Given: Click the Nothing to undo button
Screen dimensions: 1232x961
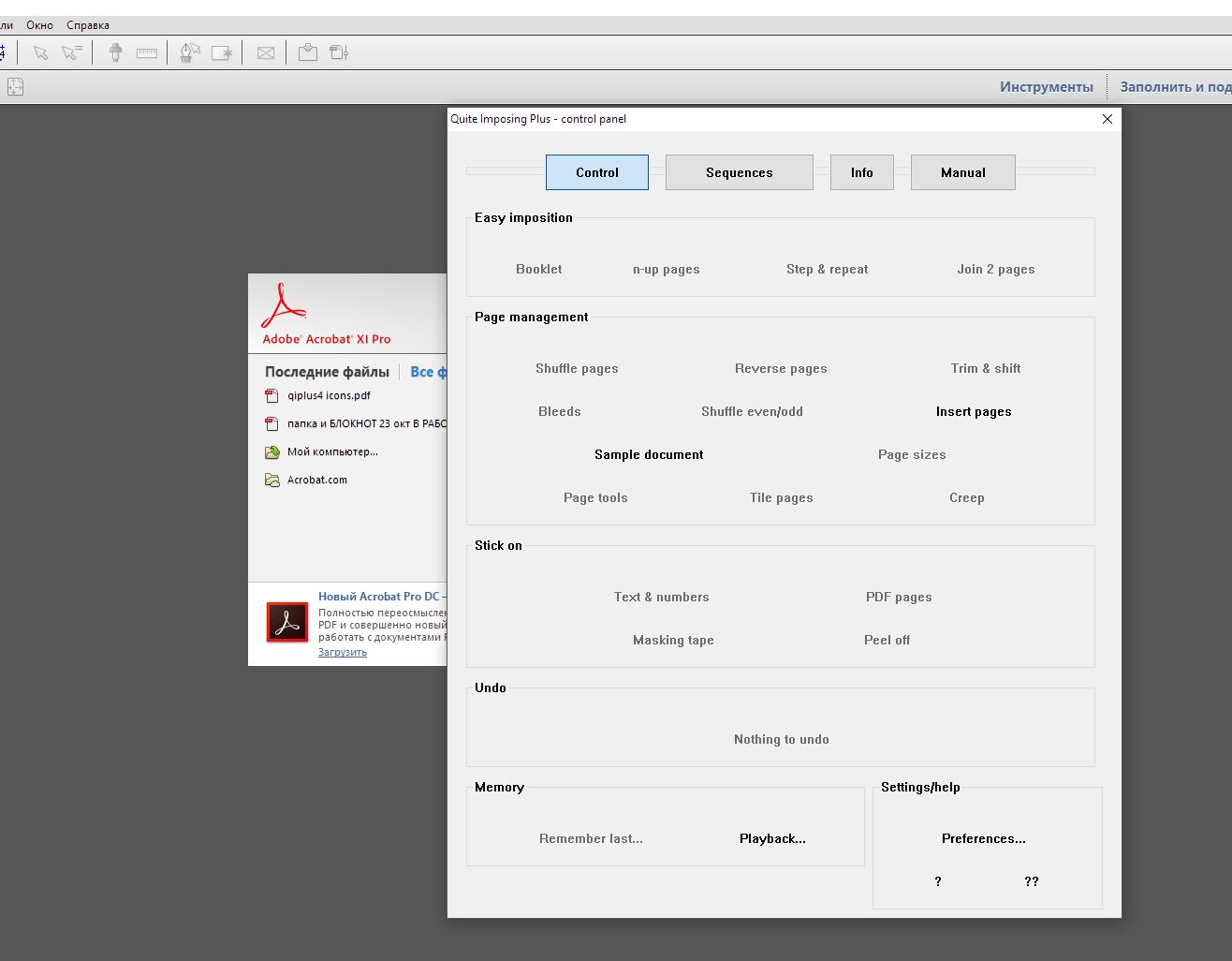Looking at the screenshot, I should 782,739.
